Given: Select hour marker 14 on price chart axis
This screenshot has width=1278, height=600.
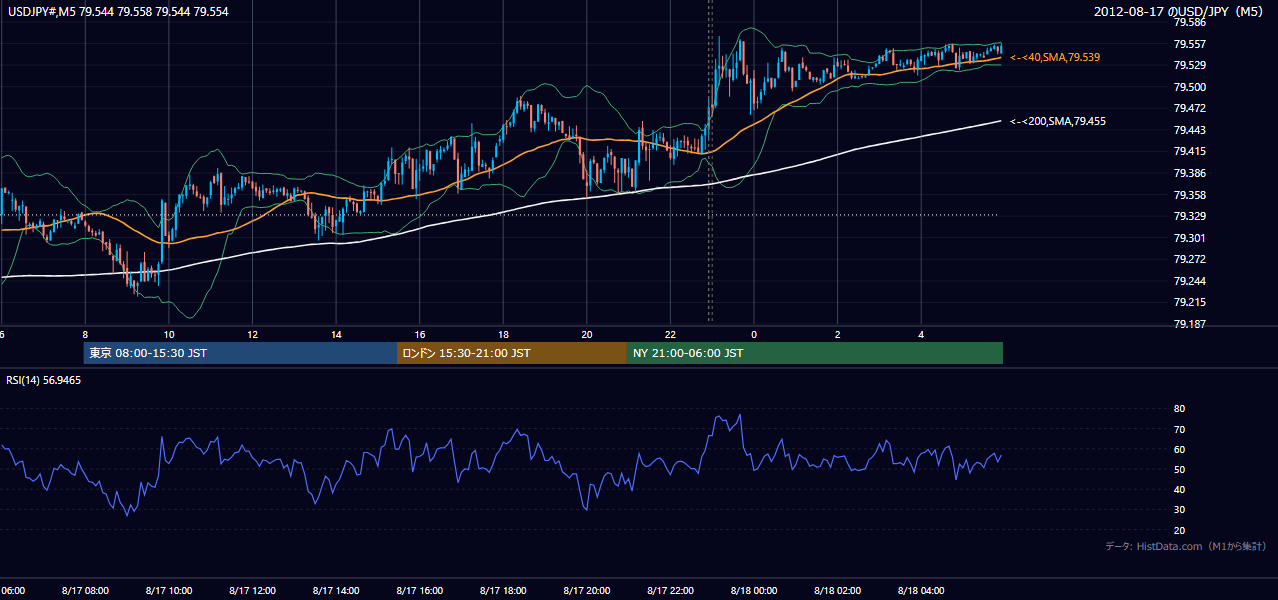Looking at the screenshot, I should [336, 335].
